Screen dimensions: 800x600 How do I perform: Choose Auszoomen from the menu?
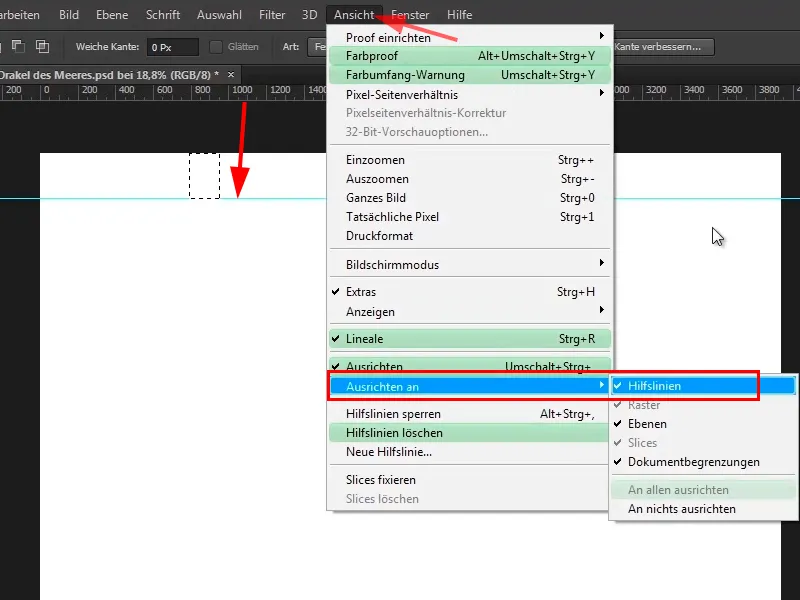coord(469,179)
